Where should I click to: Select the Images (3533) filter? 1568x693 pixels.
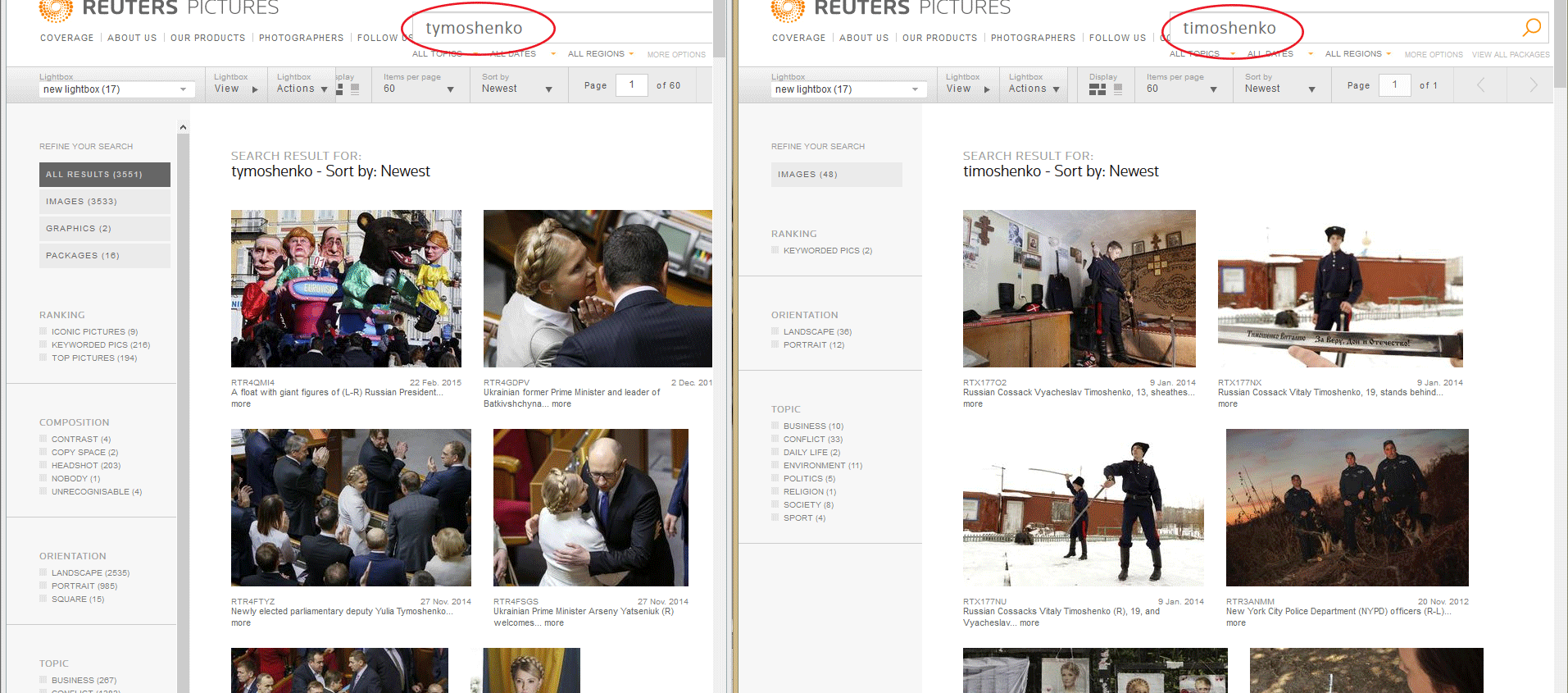105,202
